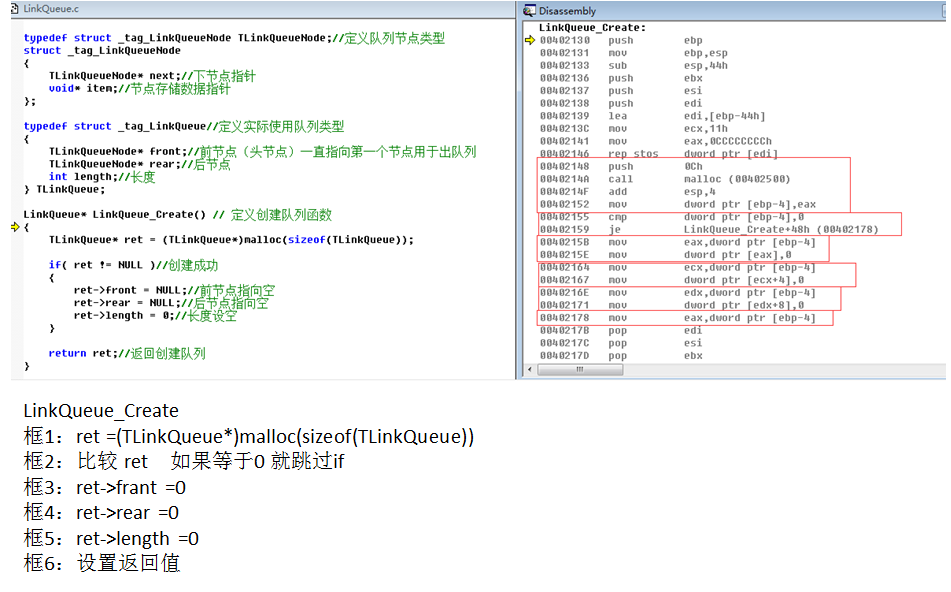Click the address 00402130 push ebp line
951x592 pixels.
(621, 40)
